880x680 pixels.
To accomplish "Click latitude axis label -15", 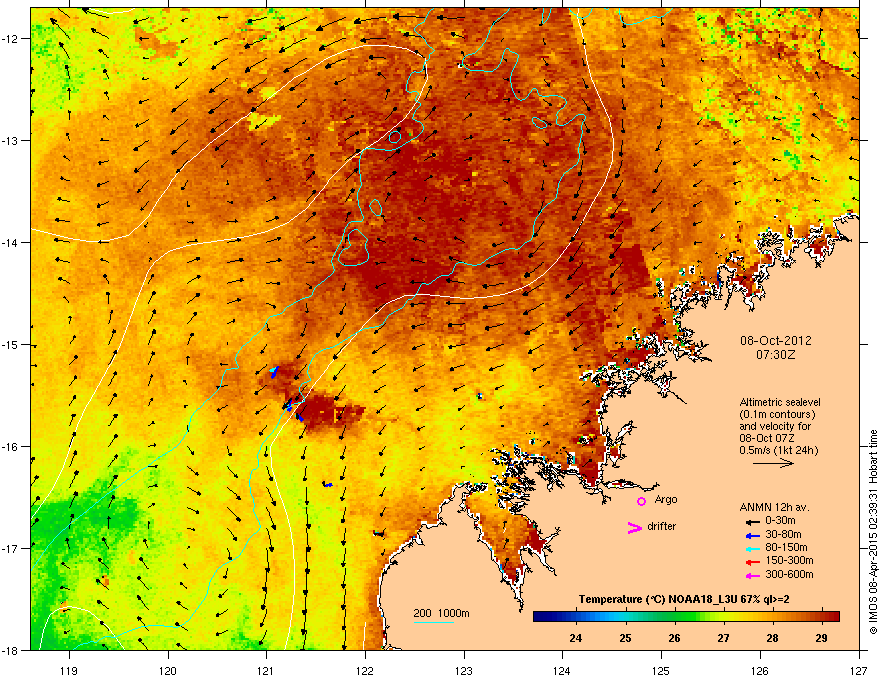I will (11, 344).
